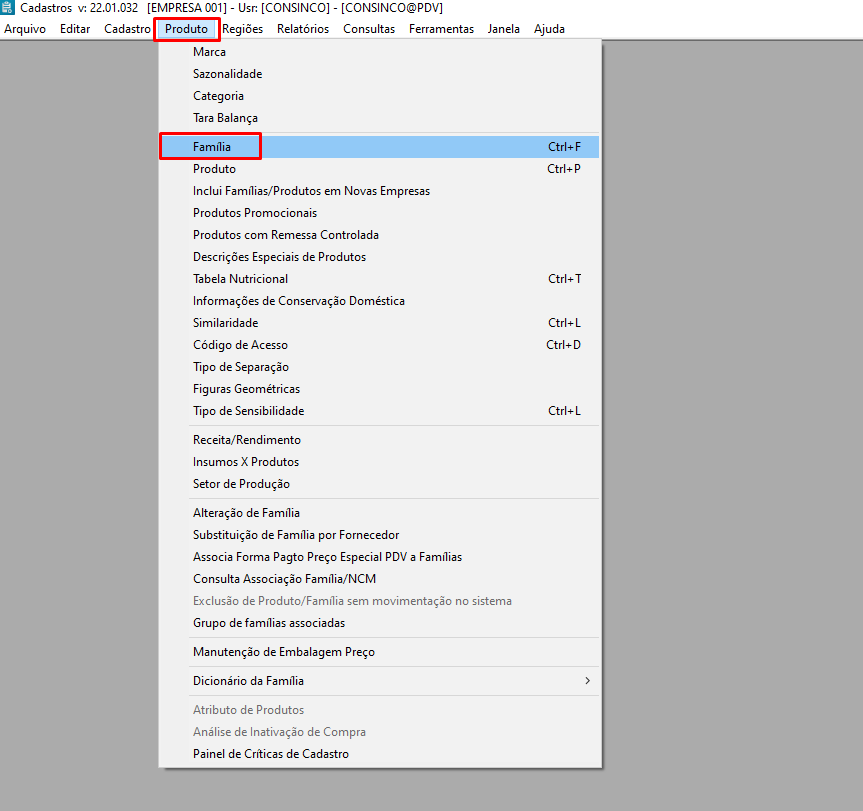863x811 pixels.
Task: Choose Tipo de Sensibilidade
Action: coord(379,411)
